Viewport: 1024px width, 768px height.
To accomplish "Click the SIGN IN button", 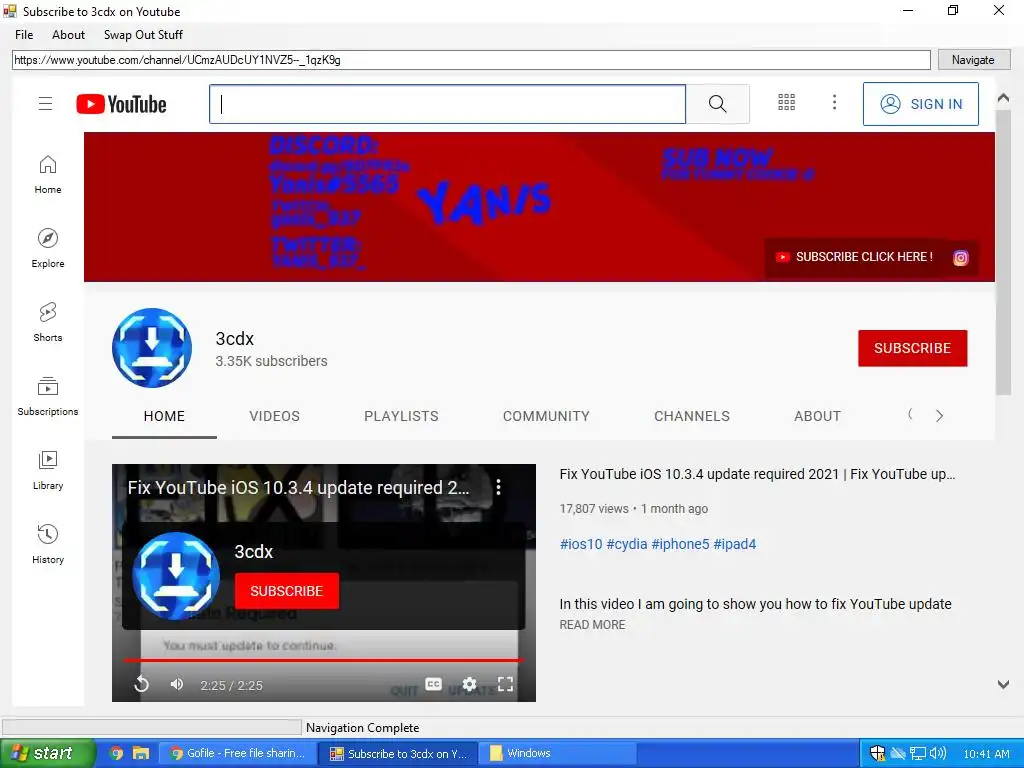I will (921, 104).
